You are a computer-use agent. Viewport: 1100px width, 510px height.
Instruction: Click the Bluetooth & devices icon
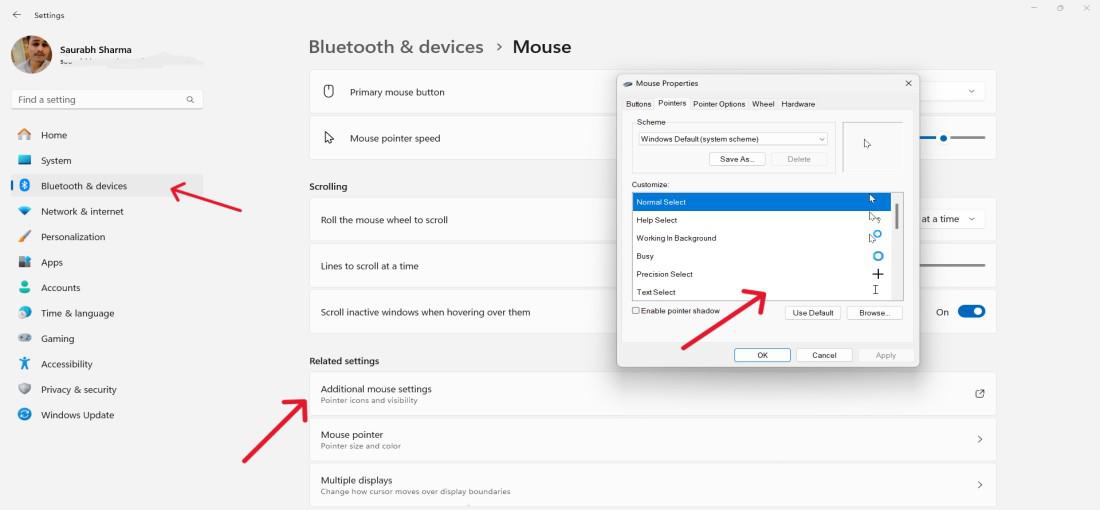24,186
